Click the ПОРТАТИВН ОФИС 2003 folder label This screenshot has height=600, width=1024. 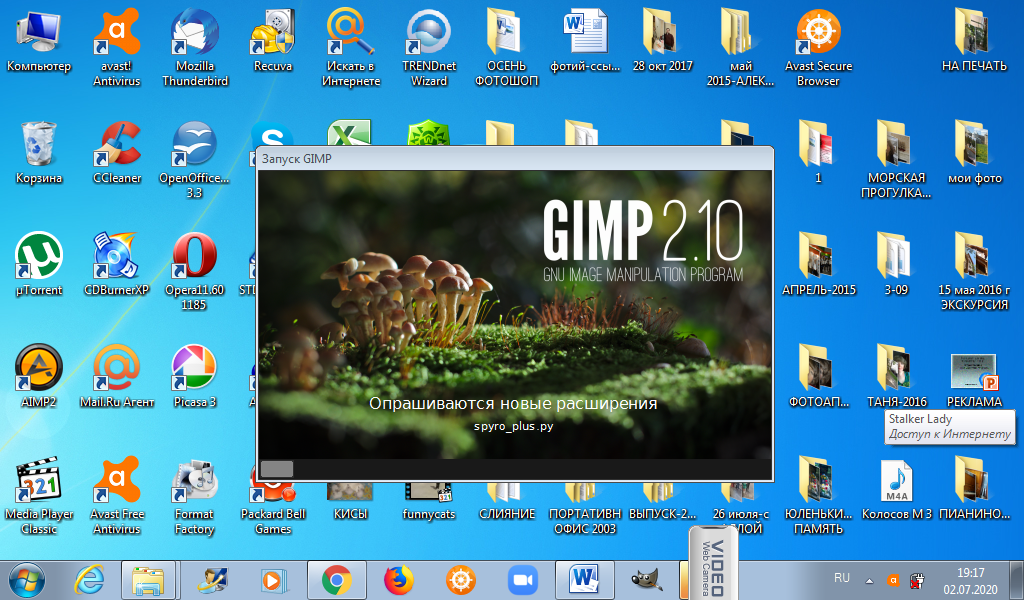tap(585, 522)
